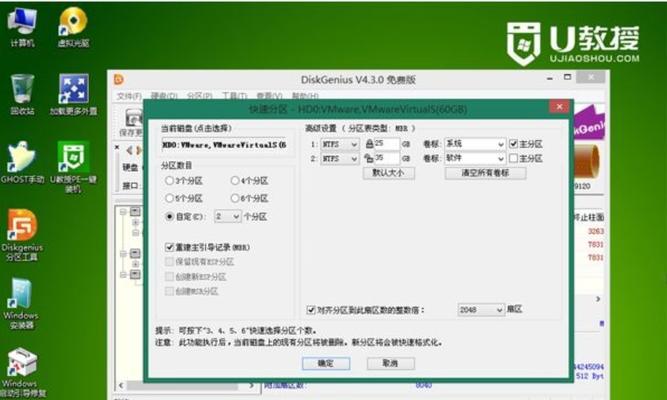The height and width of the screenshot is (400, 667).
Task: Click the orange forward arrow in DiskGenius
Action: click(x=140, y=150)
